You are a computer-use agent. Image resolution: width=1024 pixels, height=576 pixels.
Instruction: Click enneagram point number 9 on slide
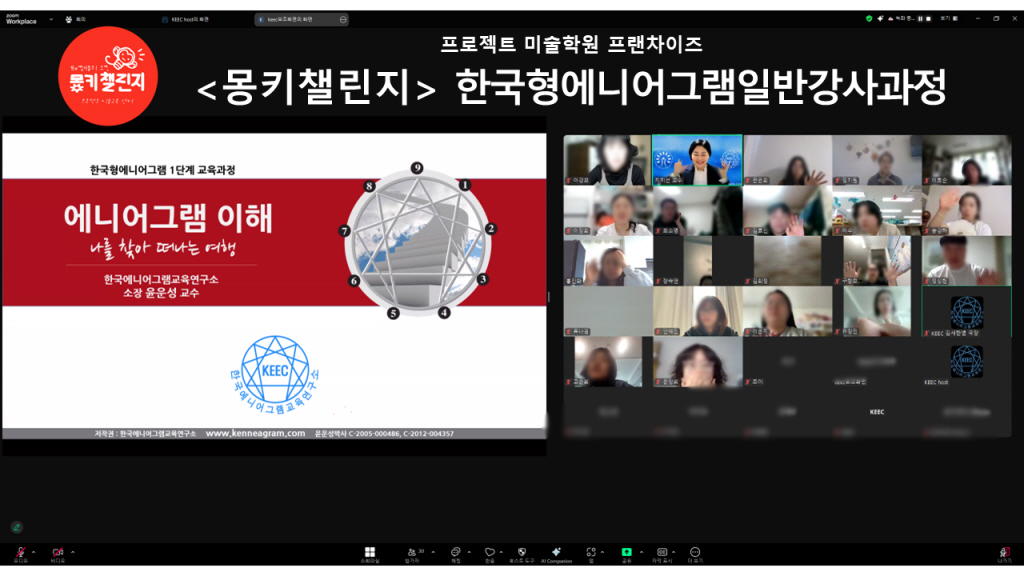417,168
